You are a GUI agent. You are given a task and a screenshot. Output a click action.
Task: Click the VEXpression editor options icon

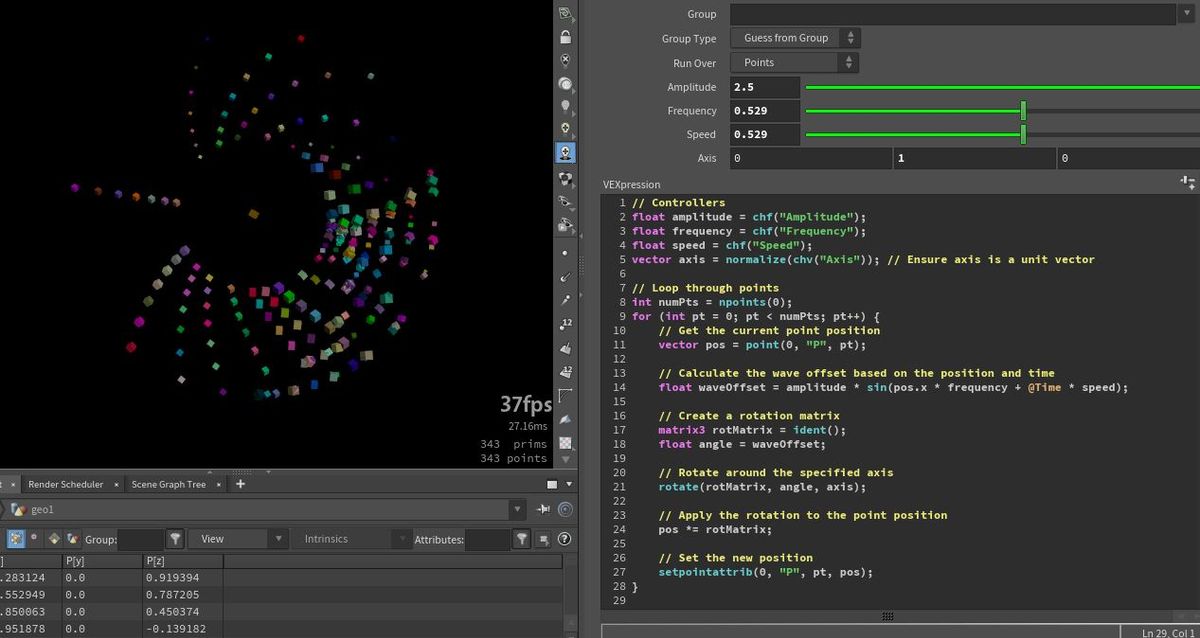click(x=1187, y=182)
